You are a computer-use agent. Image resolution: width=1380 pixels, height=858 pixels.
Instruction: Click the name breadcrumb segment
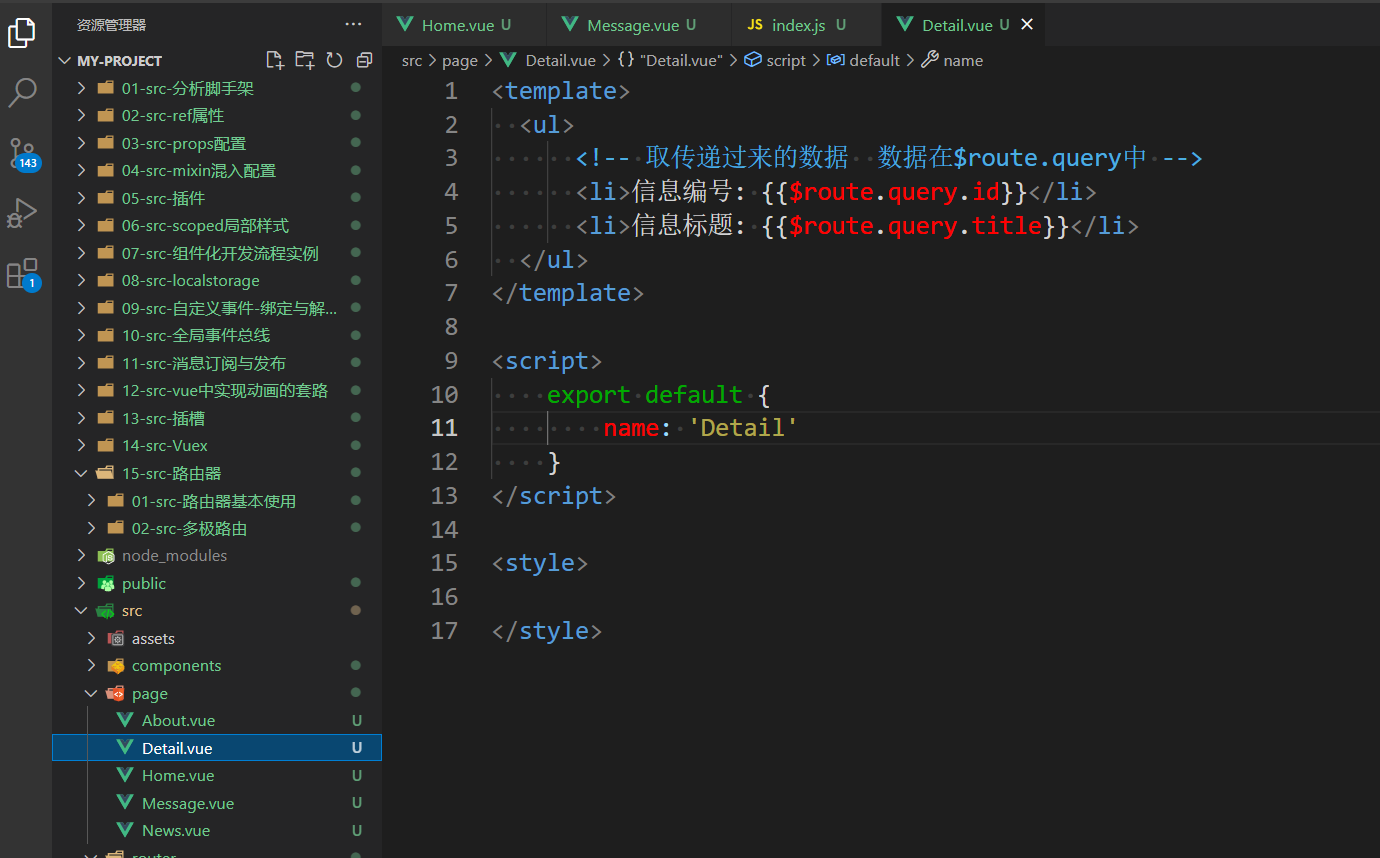(952, 60)
